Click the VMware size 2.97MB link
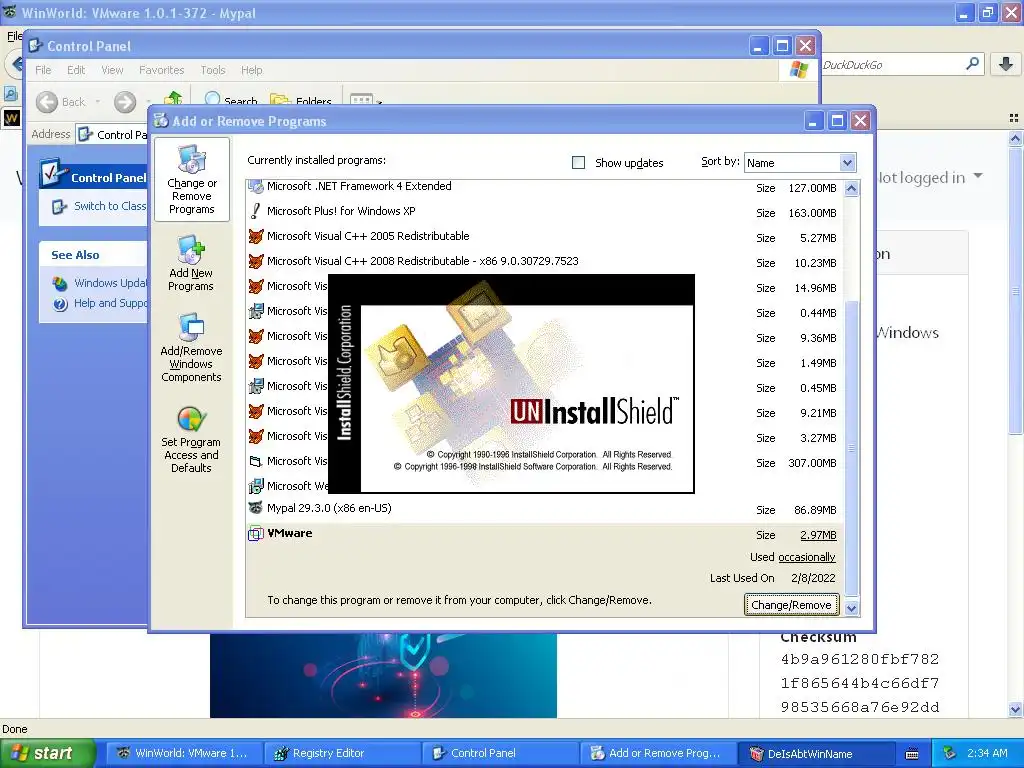This screenshot has height=768, width=1024. point(818,535)
